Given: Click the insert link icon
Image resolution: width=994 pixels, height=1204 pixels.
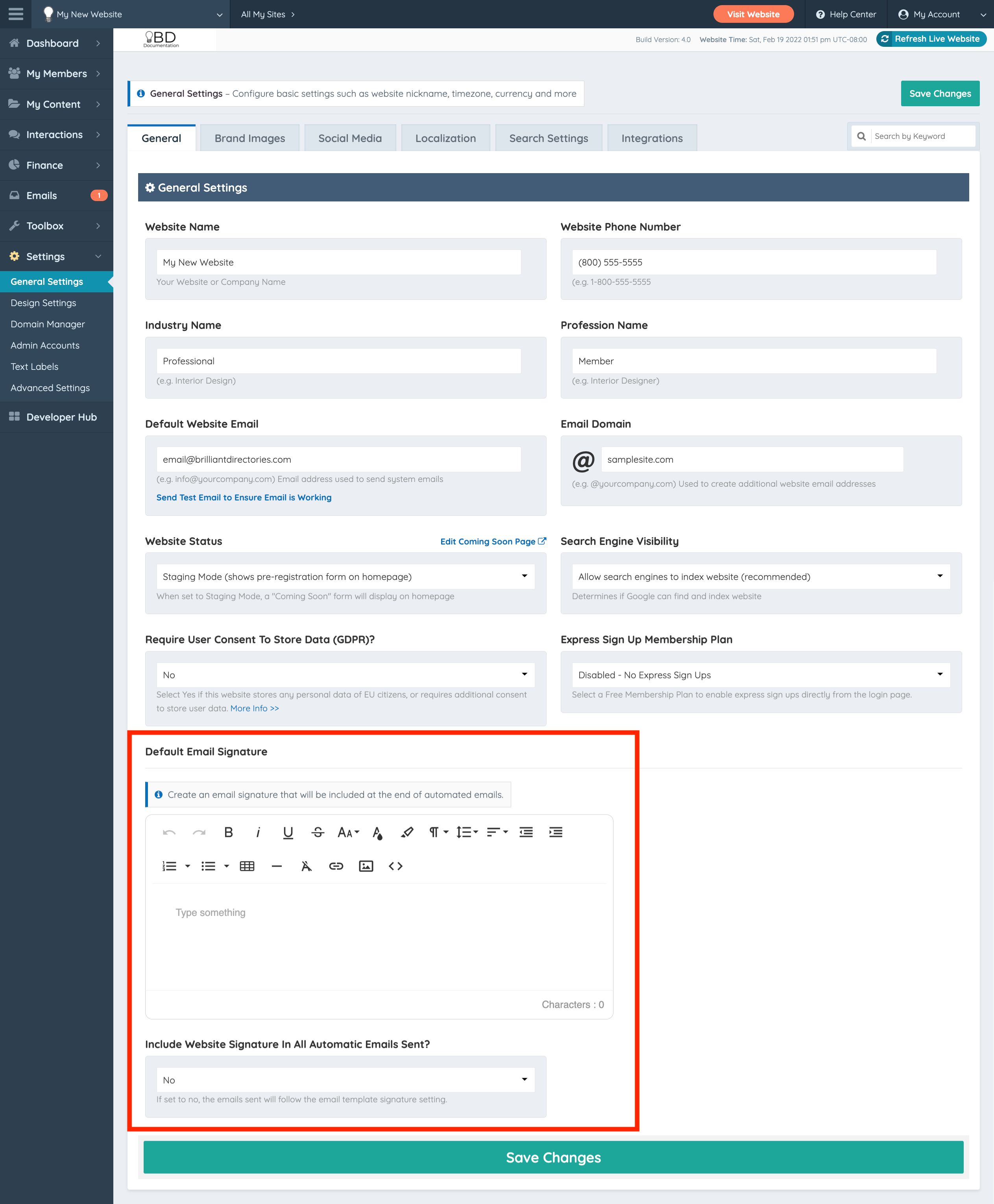Looking at the screenshot, I should tap(336, 866).
